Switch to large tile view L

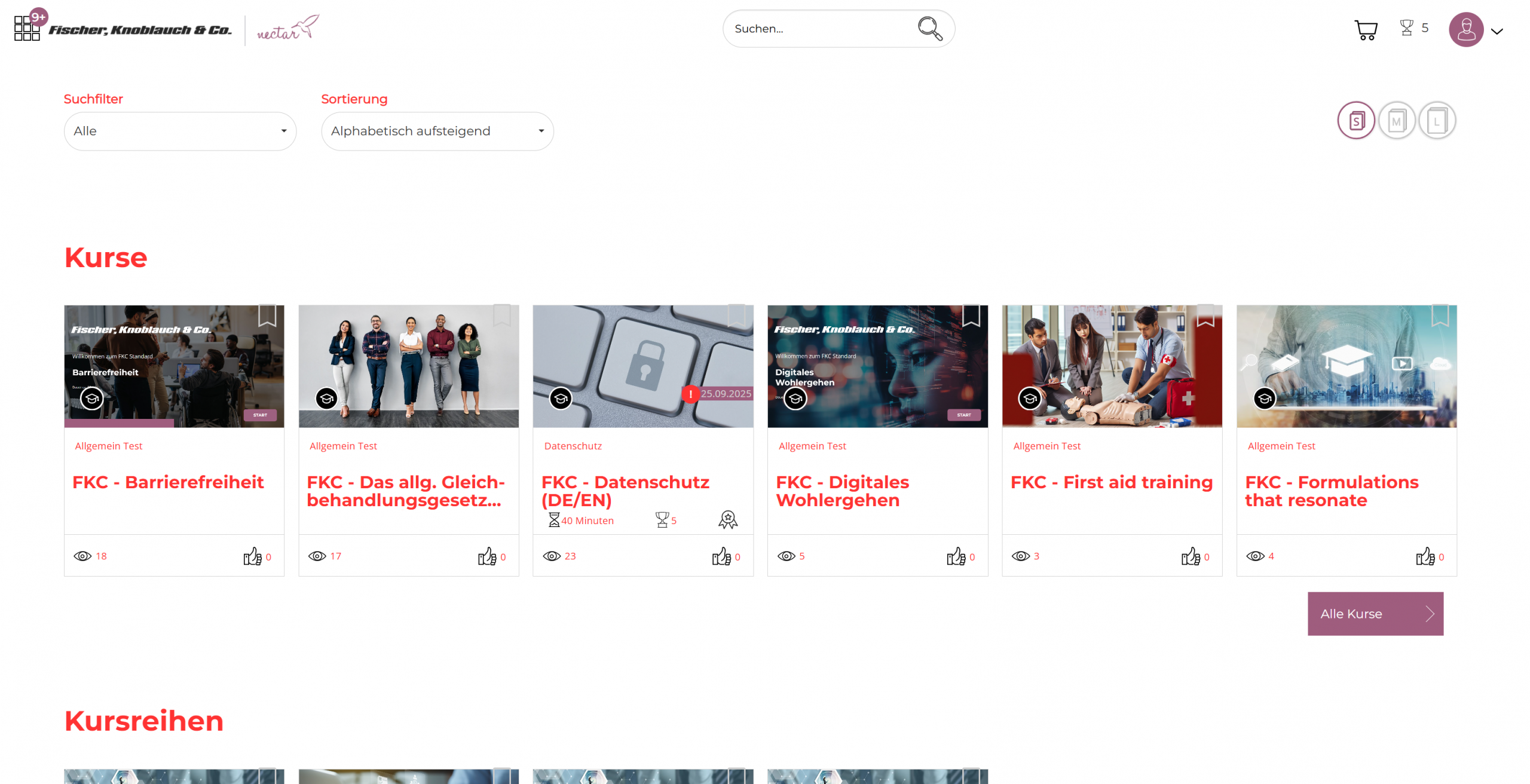(x=1437, y=121)
